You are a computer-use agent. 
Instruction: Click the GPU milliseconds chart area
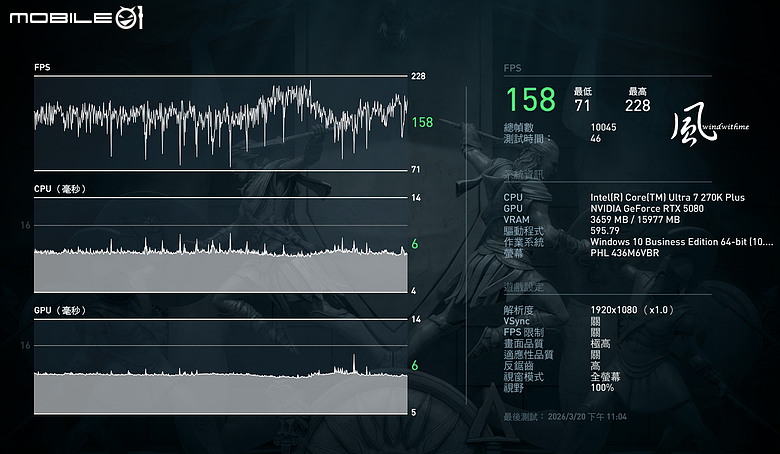(x=221, y=366)
